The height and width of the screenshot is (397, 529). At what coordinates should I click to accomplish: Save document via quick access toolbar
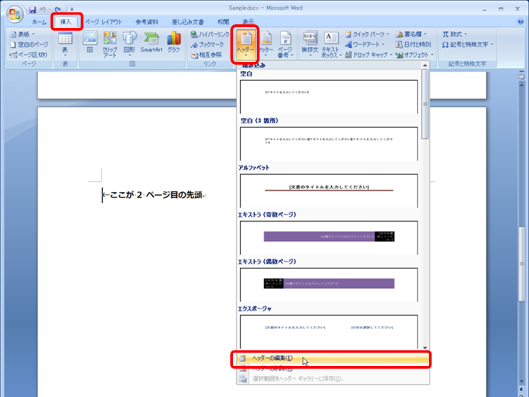[x=32, y=10]
